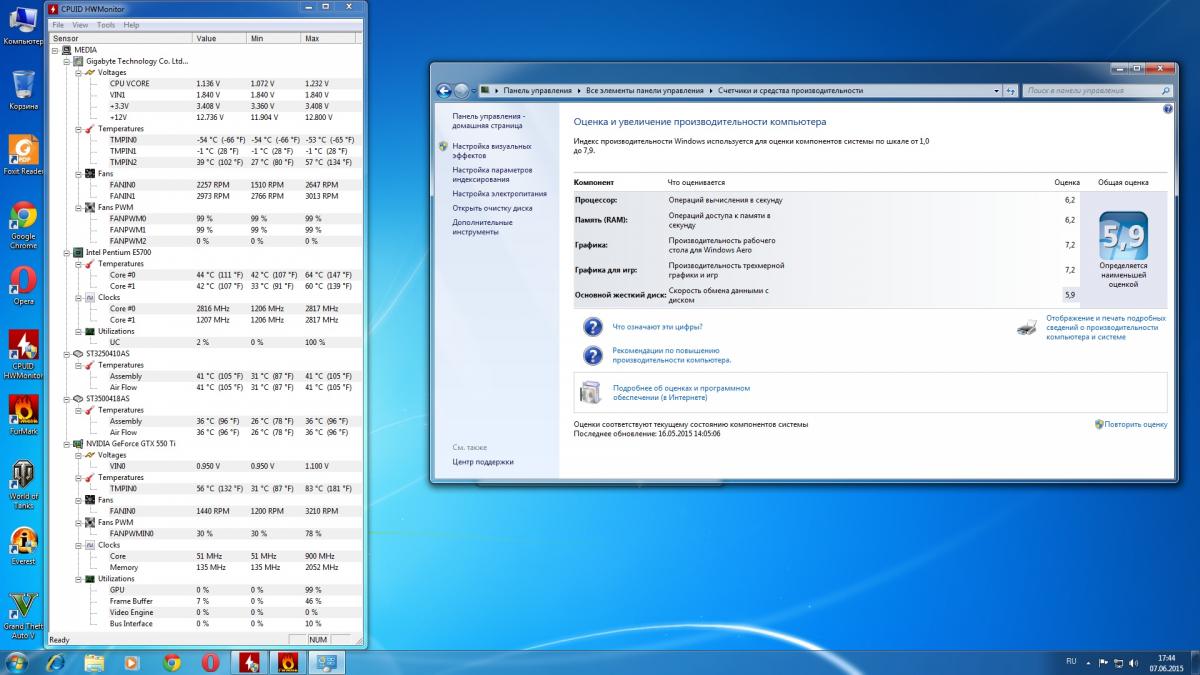Click the RU language indicator in tray

(x=1071, y=661)
